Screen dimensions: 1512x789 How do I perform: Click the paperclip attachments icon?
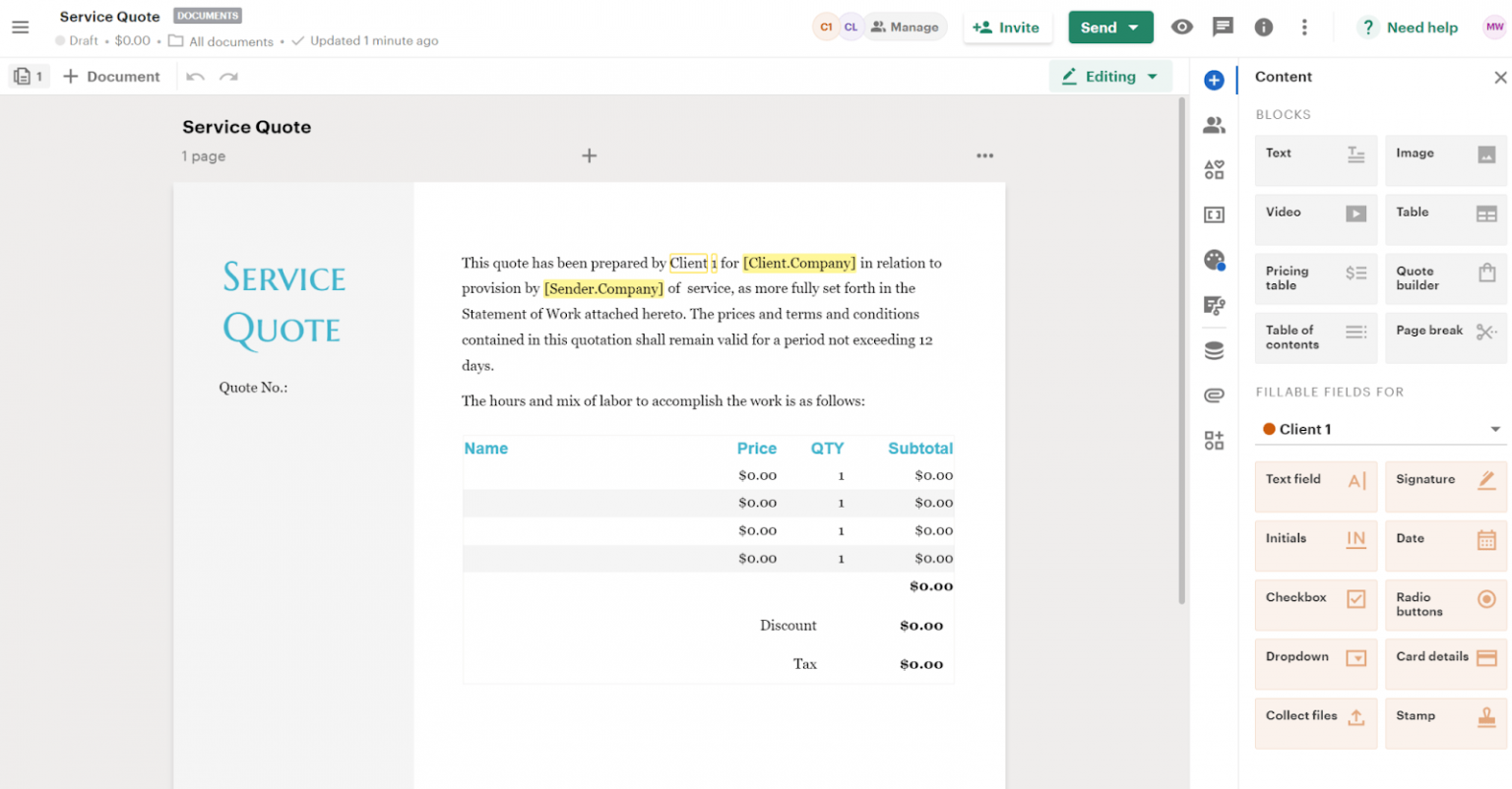1214,394
